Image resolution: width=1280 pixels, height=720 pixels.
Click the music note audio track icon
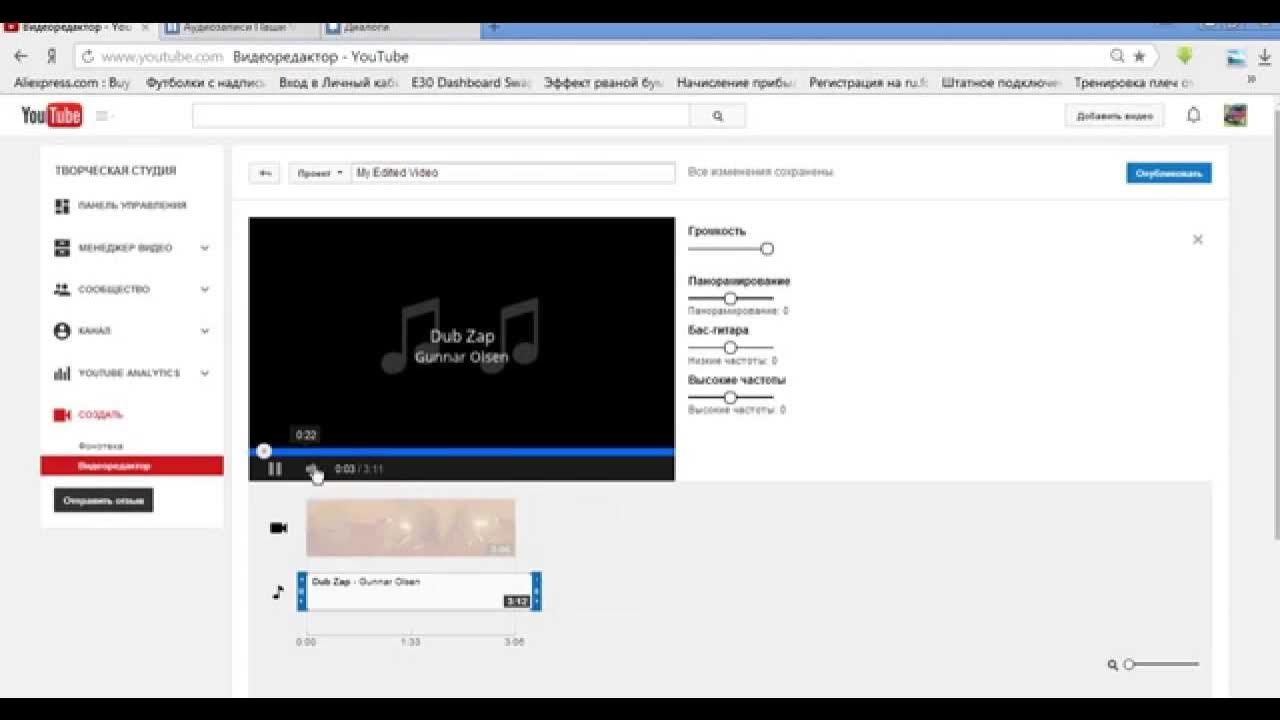278,592
